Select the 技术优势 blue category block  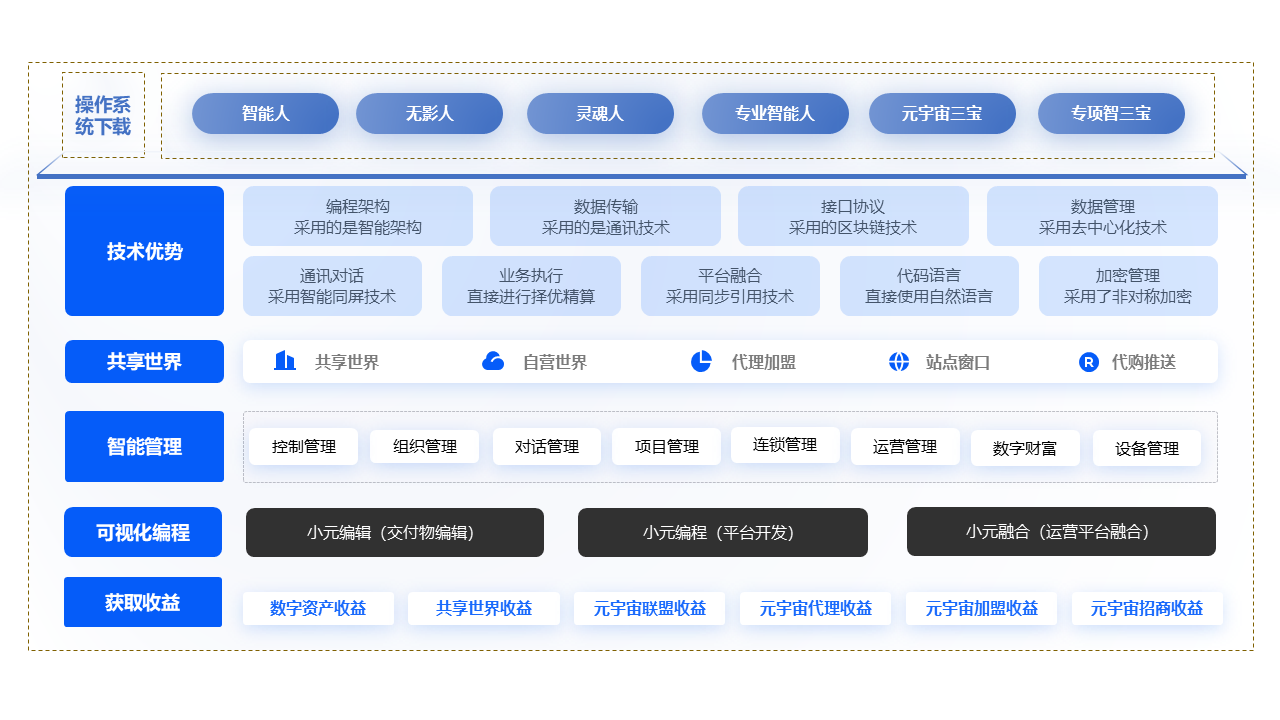144,251
